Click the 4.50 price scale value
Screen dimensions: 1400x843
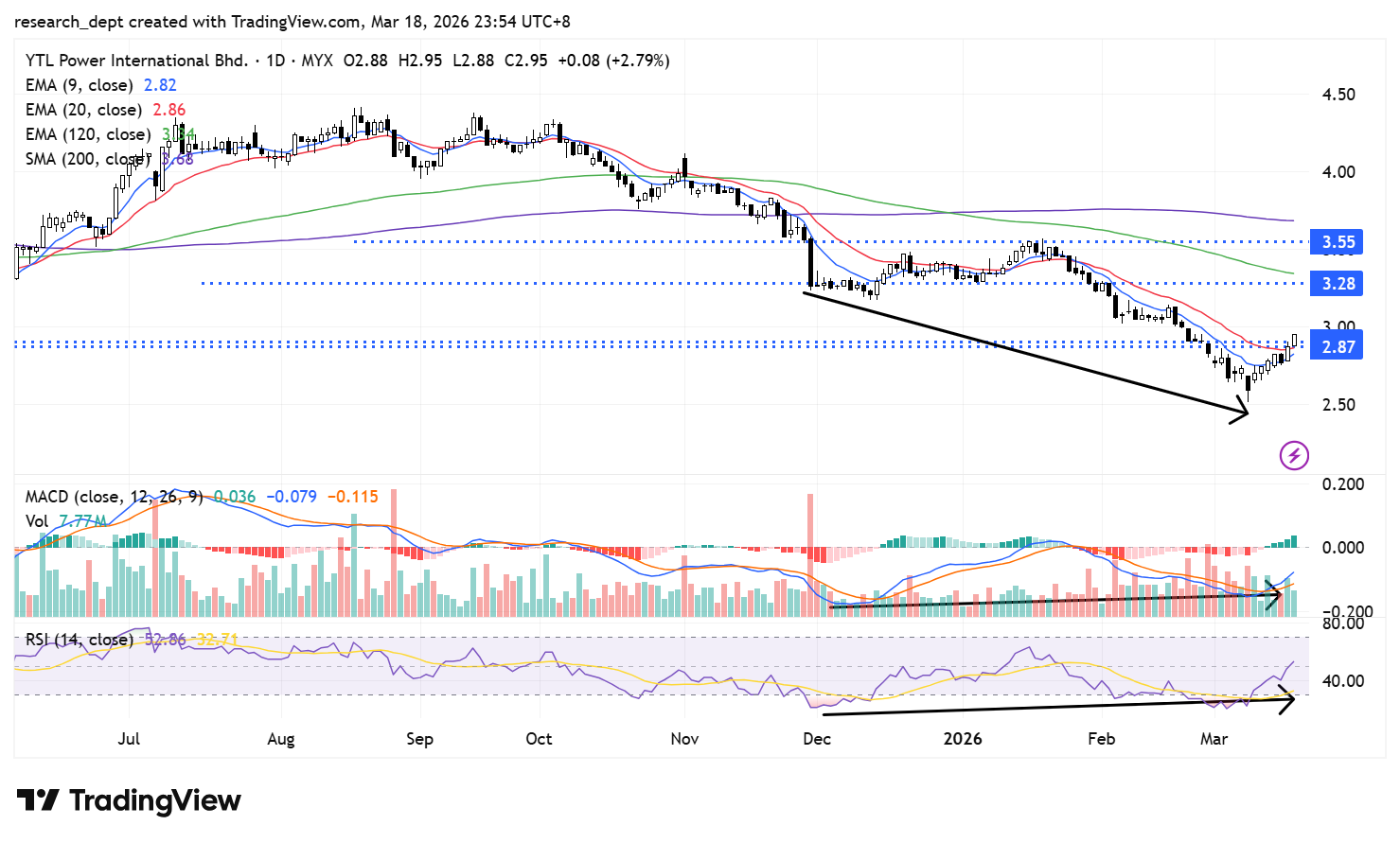coord(1338,95)
